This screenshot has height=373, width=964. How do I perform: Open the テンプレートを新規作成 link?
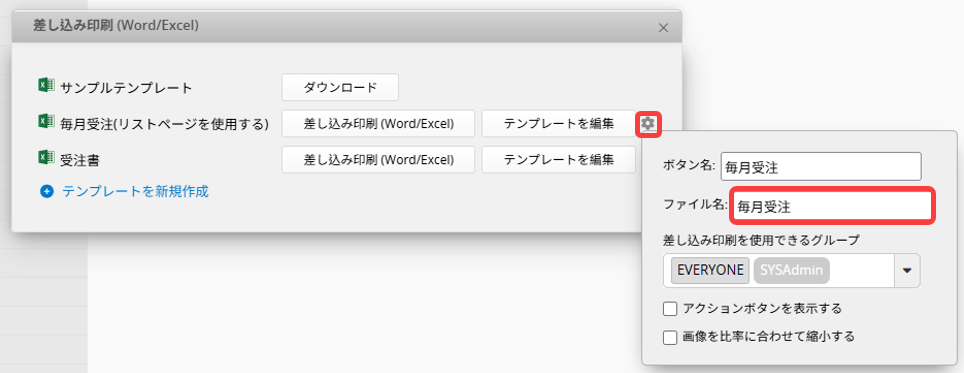[x=135, y=191]
